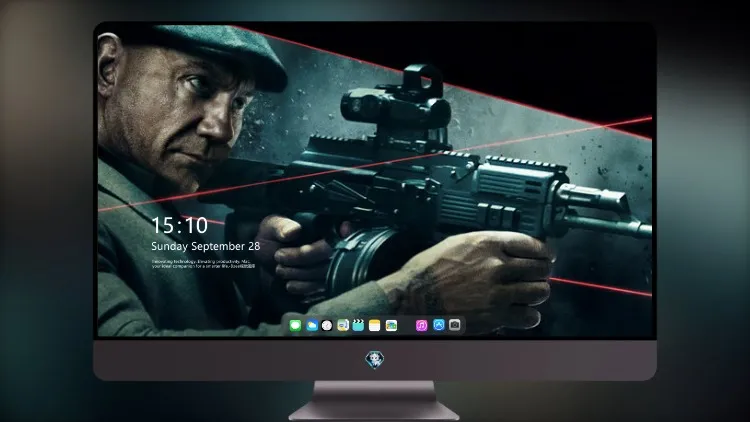Open the Weather app in dock

click(311, 325)
